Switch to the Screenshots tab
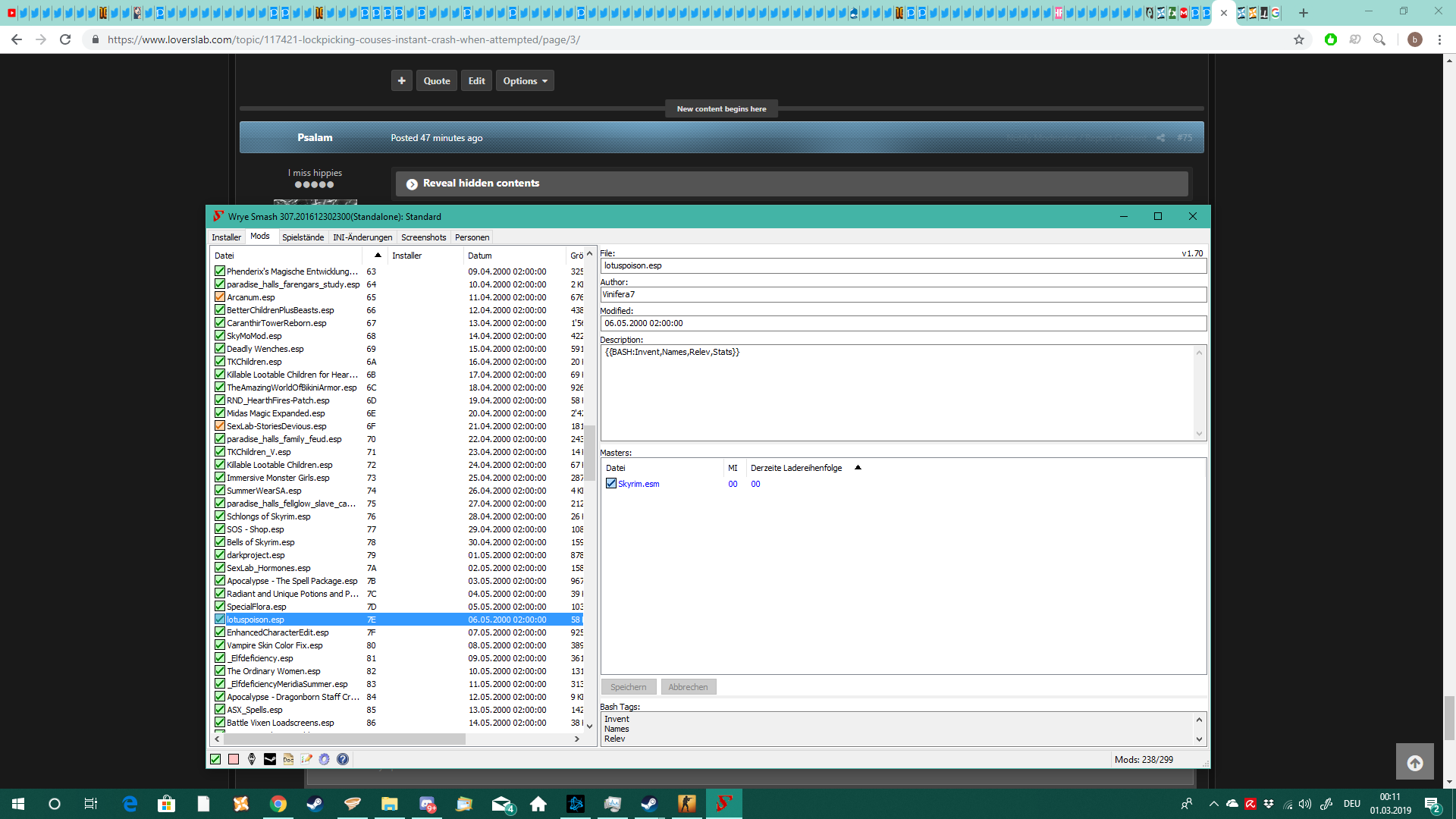This screenshot has height=819, width=1456. pyautogui.click(x=423, y=237)
